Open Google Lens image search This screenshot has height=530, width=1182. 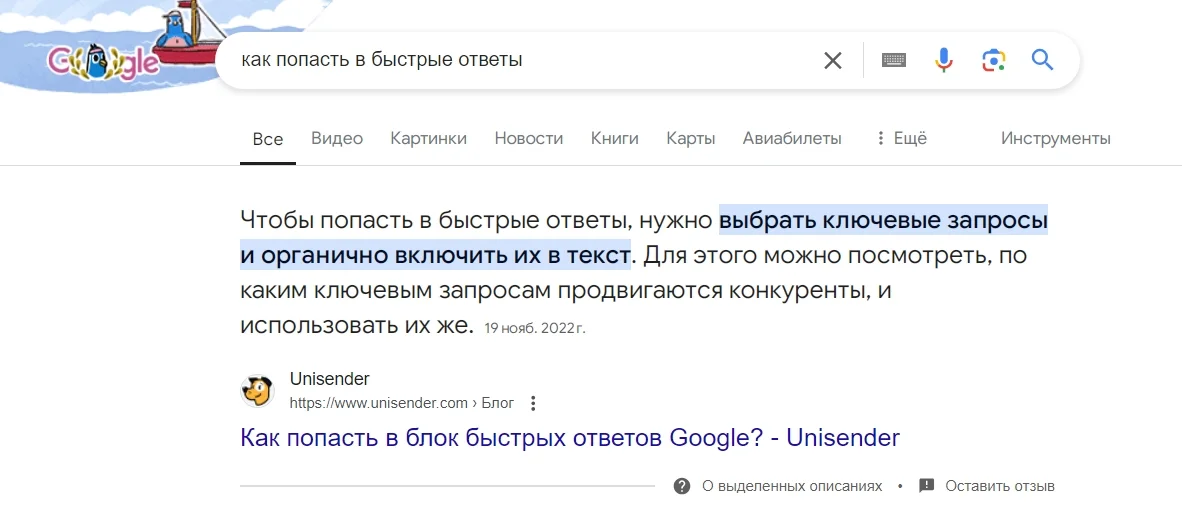992,61
